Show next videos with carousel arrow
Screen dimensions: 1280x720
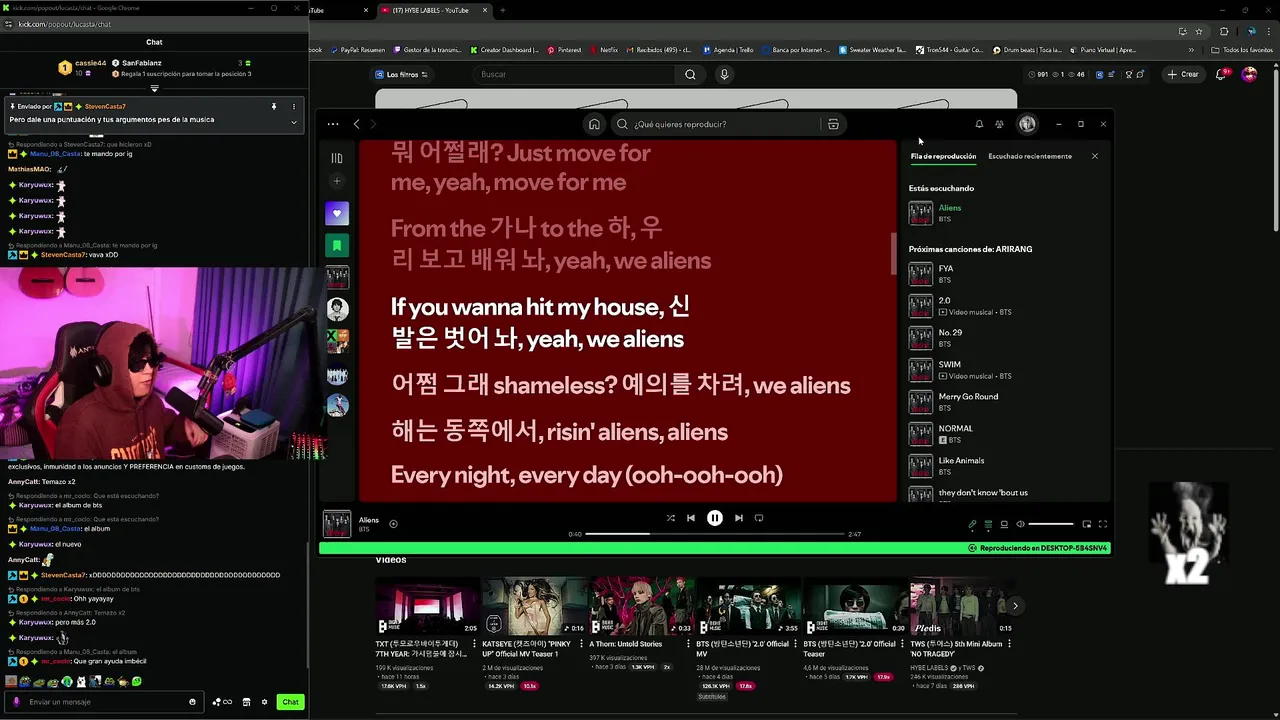pyautogui.click(x=1015, y=606)
